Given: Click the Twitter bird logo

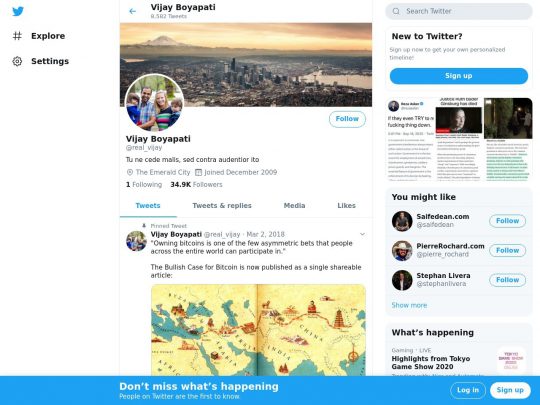Looking at the screenshot, I should [18, 11].
